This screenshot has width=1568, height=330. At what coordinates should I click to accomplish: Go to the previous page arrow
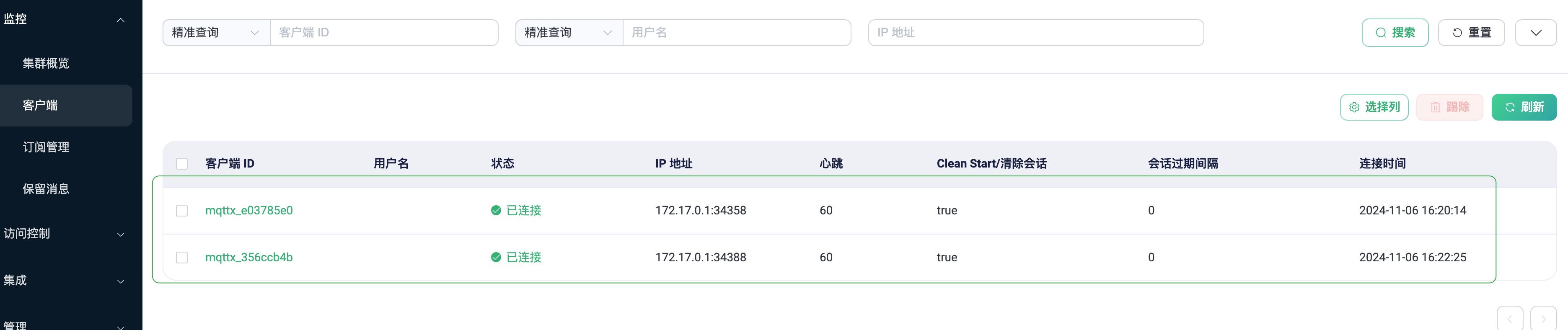pos(1510,319)
